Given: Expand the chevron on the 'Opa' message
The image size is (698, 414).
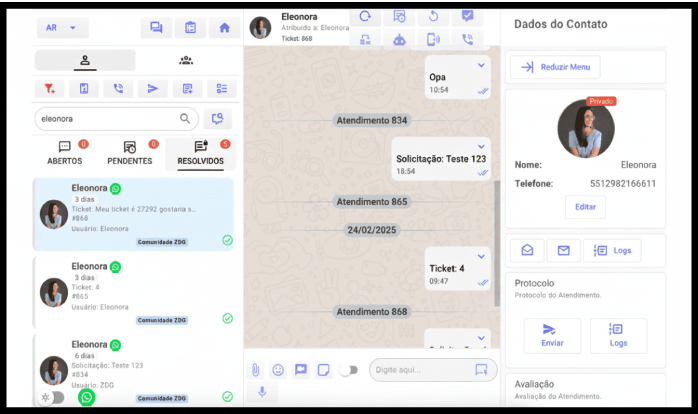Looking at the screenshot, I should pyautogui.click(x=481, y=65).
